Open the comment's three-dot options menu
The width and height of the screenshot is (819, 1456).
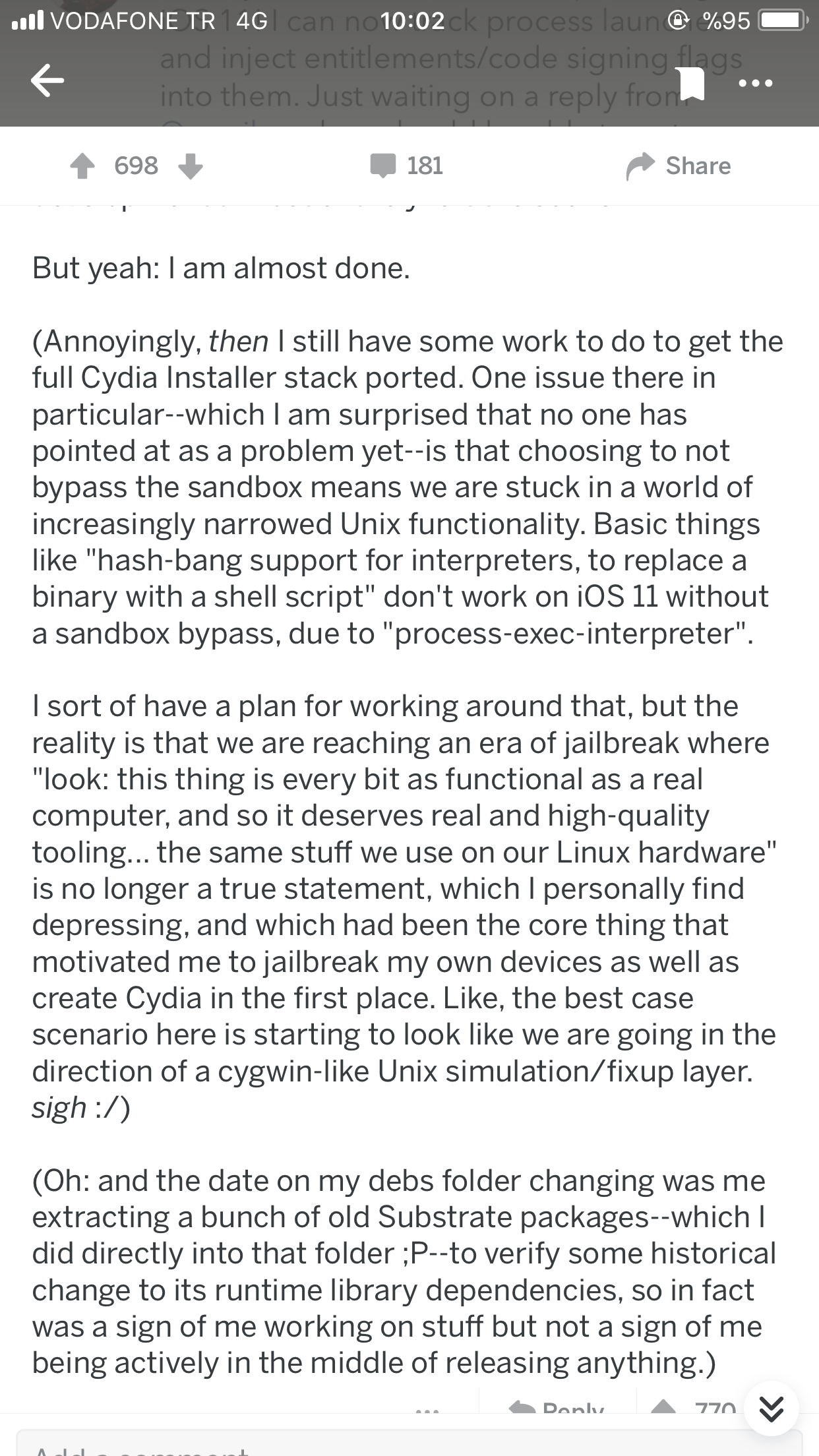pyautogui.click(x=427, y=1410)
